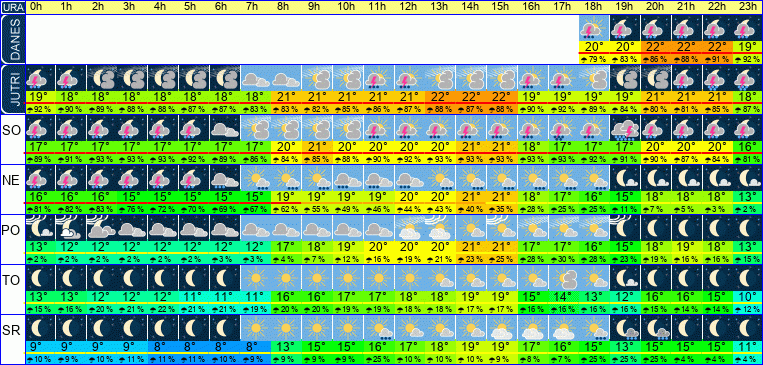
Task: Click DANES 23h precipitation 92 %
Action: [x=747, y=59]
